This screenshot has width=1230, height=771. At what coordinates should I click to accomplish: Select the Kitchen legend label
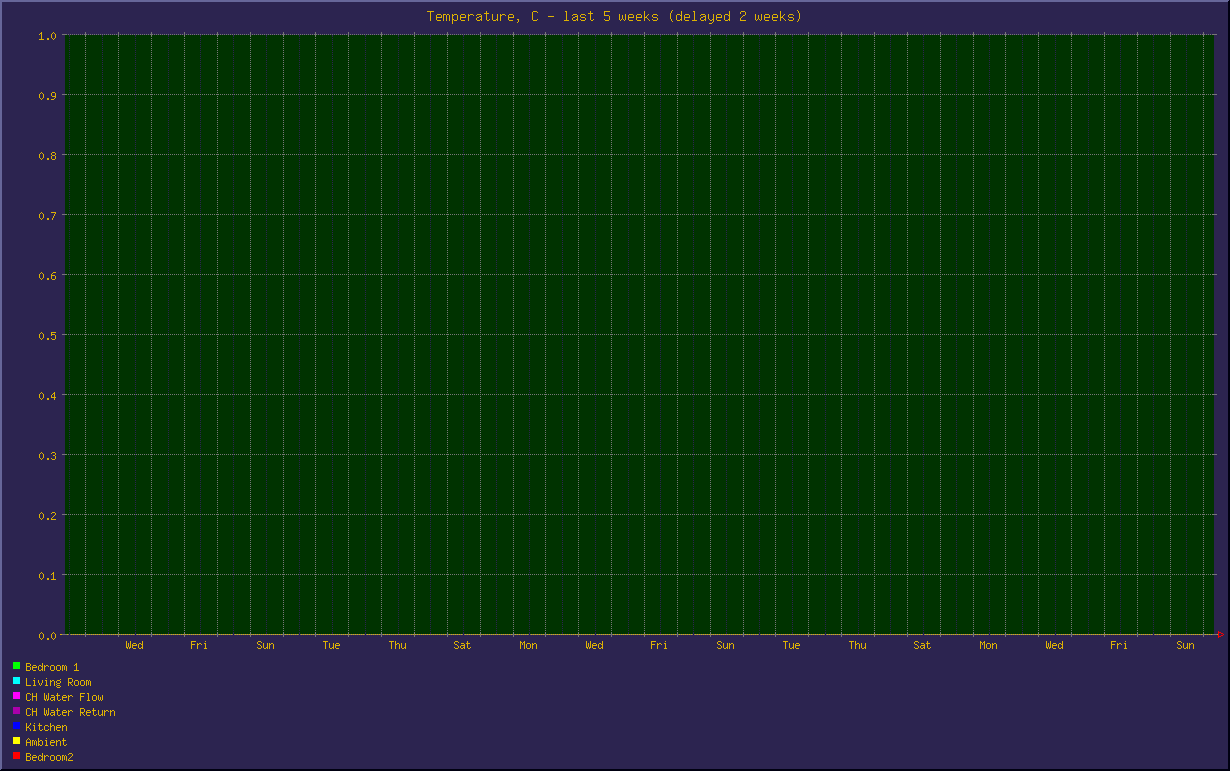coord(46,727)
